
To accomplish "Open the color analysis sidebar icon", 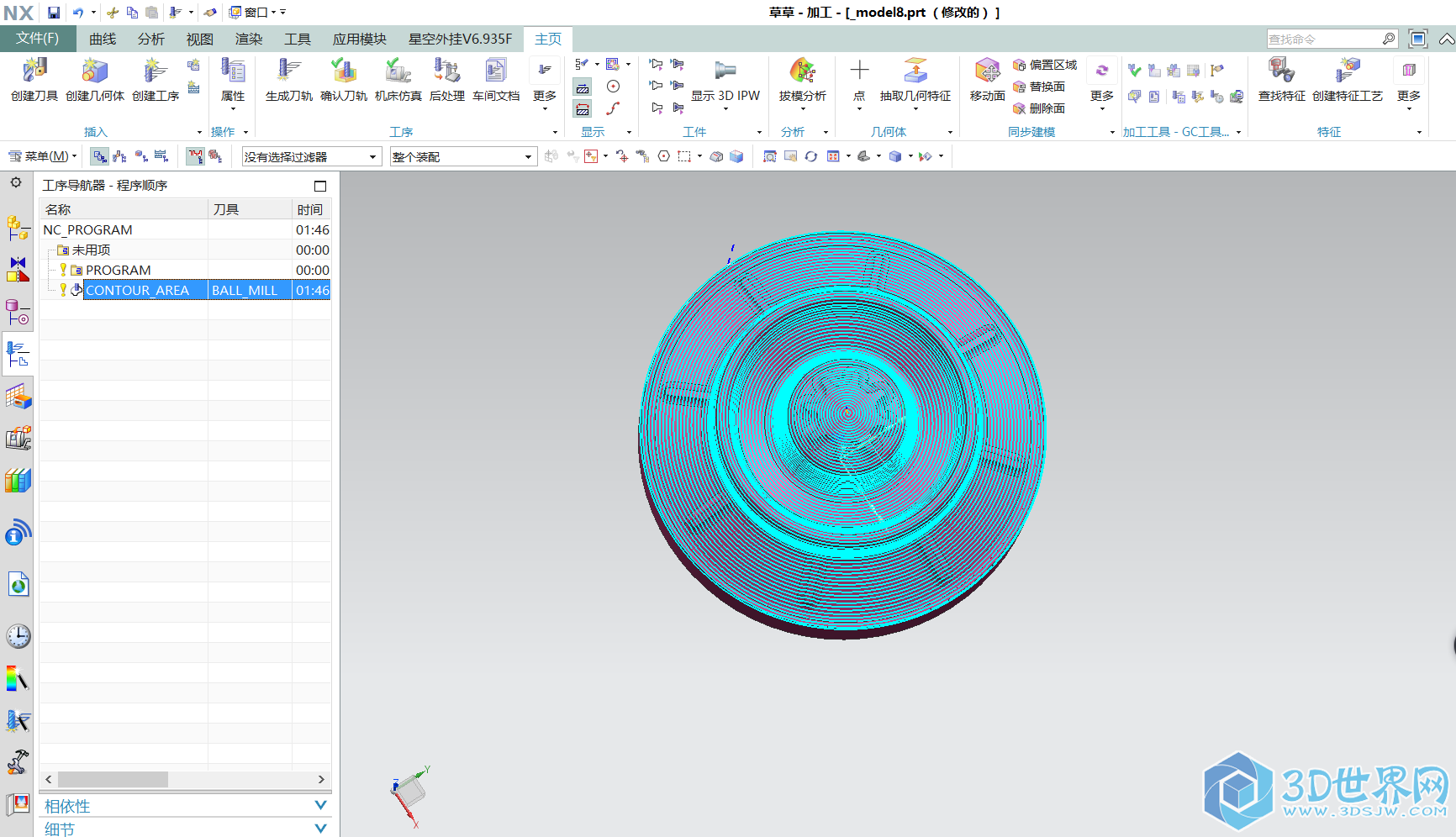I will point(18,678).
